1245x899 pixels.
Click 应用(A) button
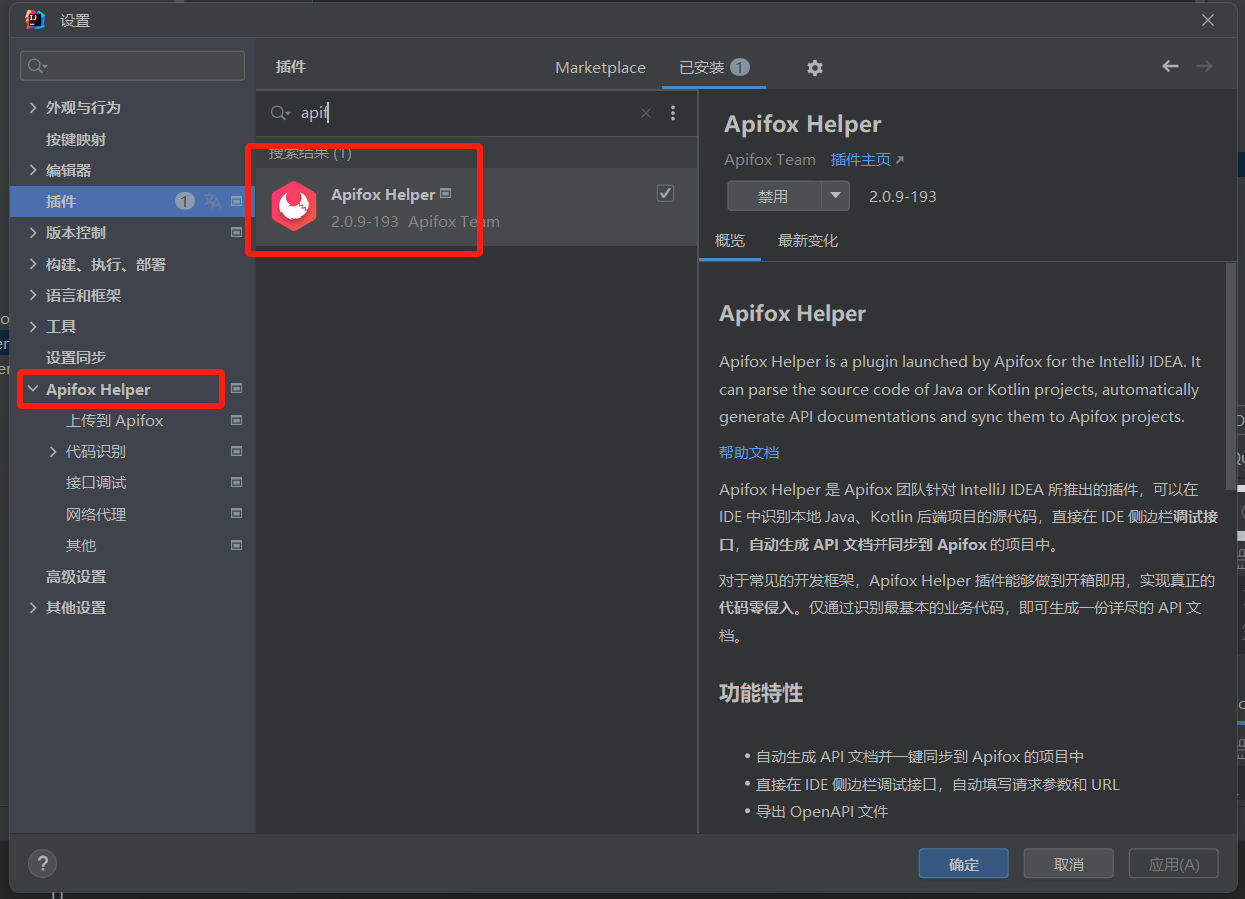tap(1174, 864)
